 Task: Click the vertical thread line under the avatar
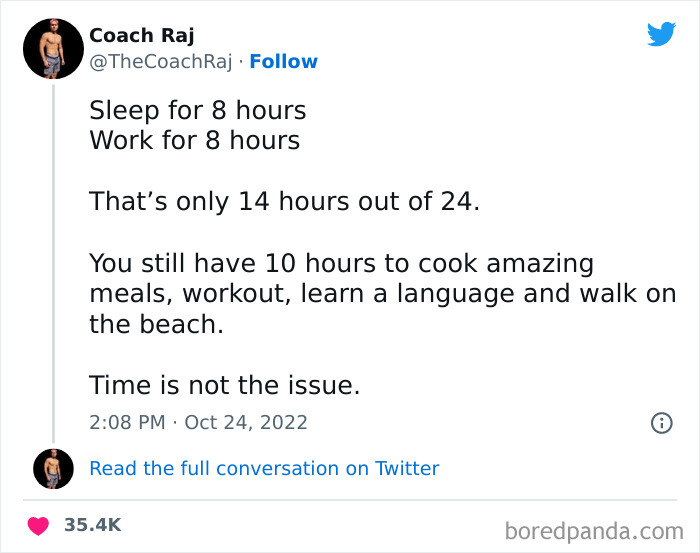coord(53,260)
